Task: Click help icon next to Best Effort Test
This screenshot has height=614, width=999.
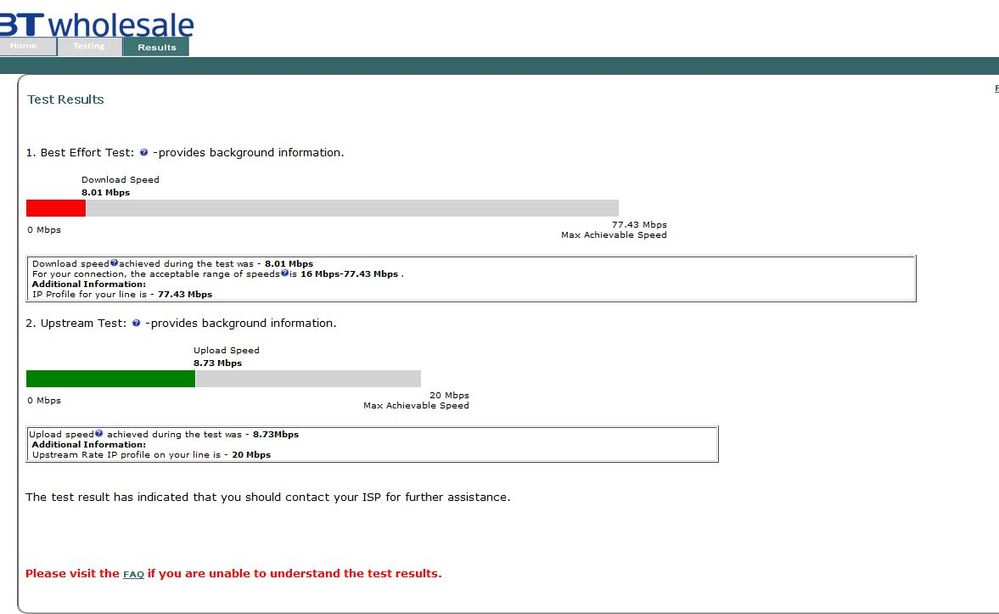Action: 144,152
